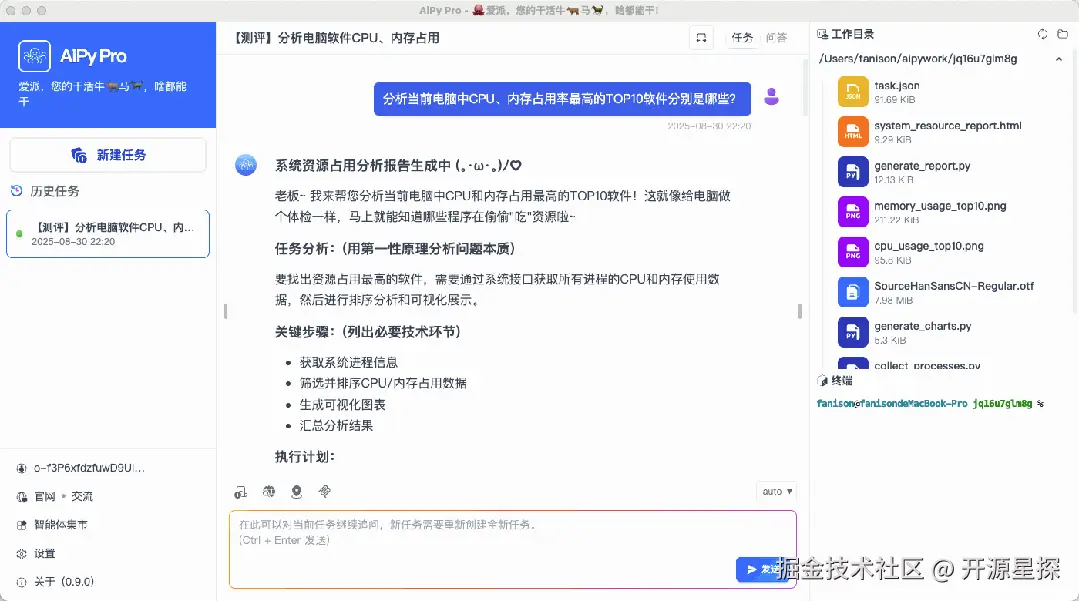Image resolution: width=1079 pixels, height=601 pixels.
Task: Collapse the /Users/fanison/aipywork directory chevron
Action: click(x=1059, y=59)
